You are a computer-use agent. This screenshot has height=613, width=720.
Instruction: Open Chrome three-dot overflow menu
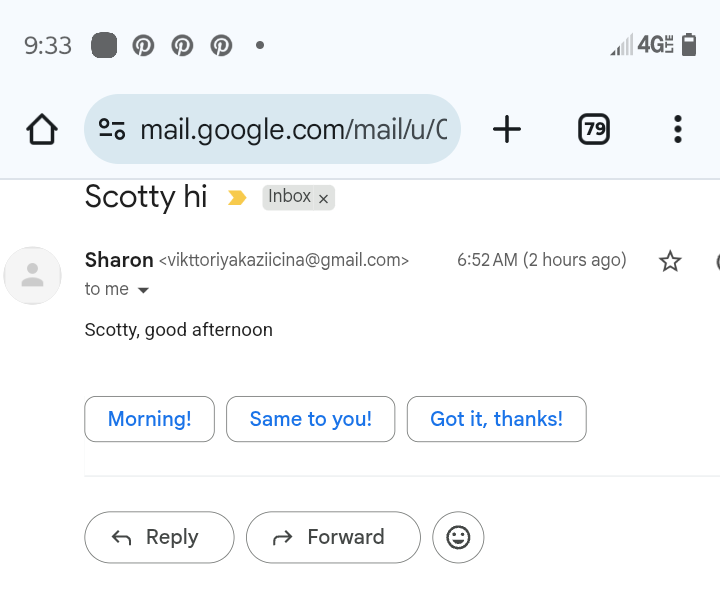click(677, 129)
